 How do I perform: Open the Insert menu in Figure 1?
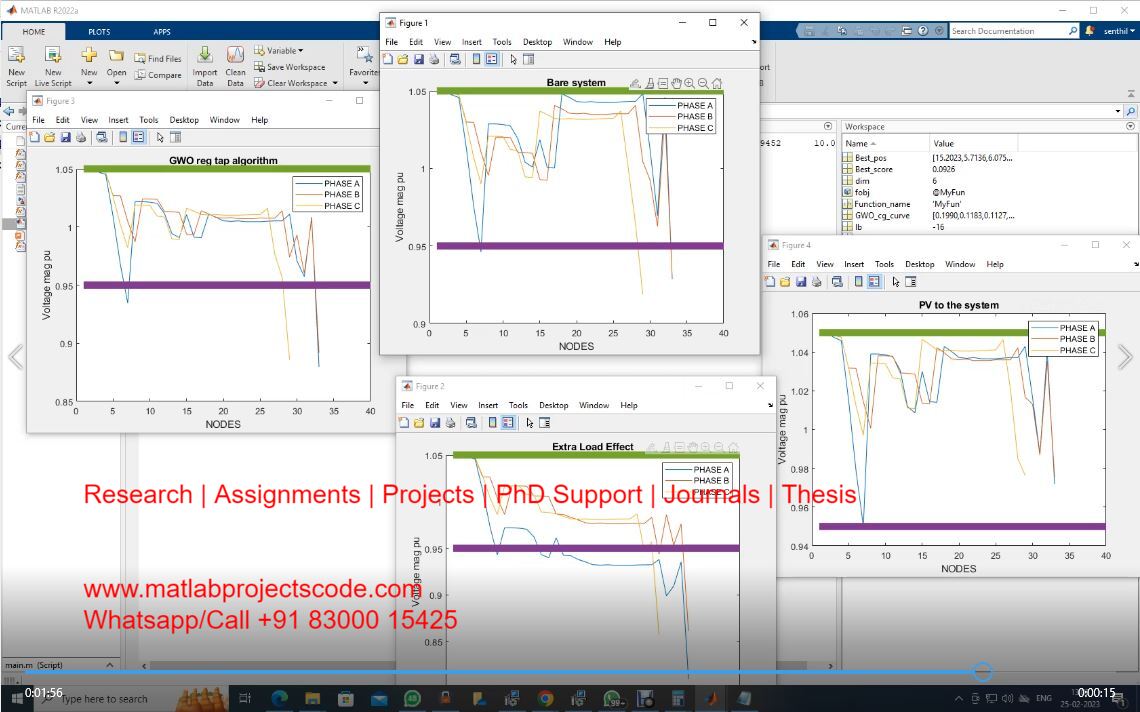471,42
